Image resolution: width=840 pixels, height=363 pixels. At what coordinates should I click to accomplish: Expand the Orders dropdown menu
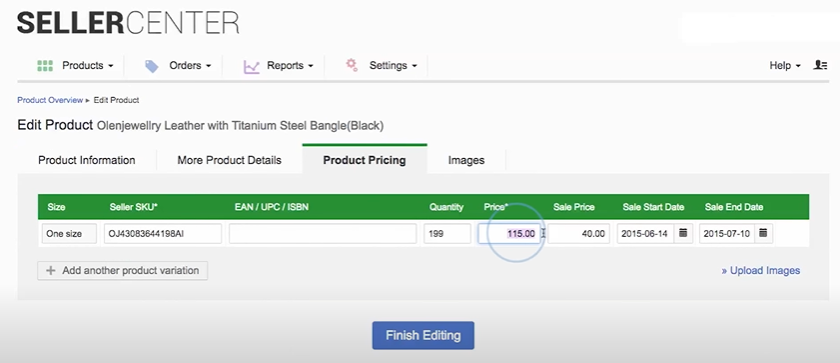coord(190,66)
